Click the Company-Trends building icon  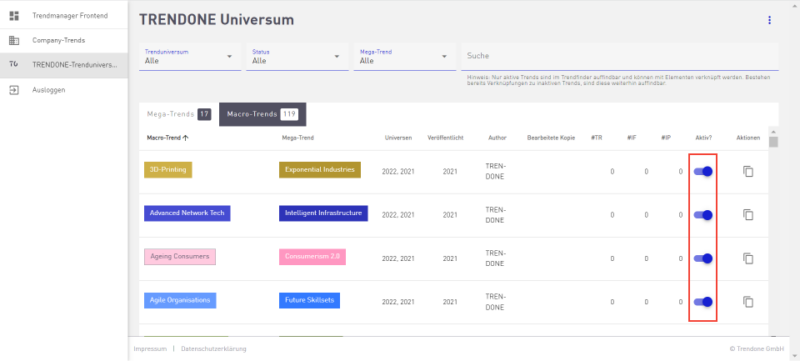(x=14, y=40)
